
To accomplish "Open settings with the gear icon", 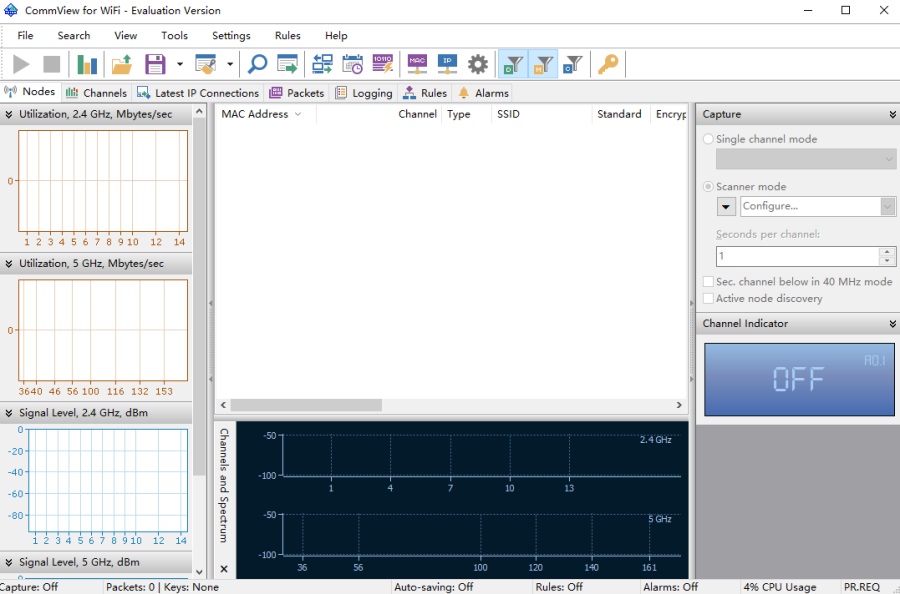I will 478,64.
